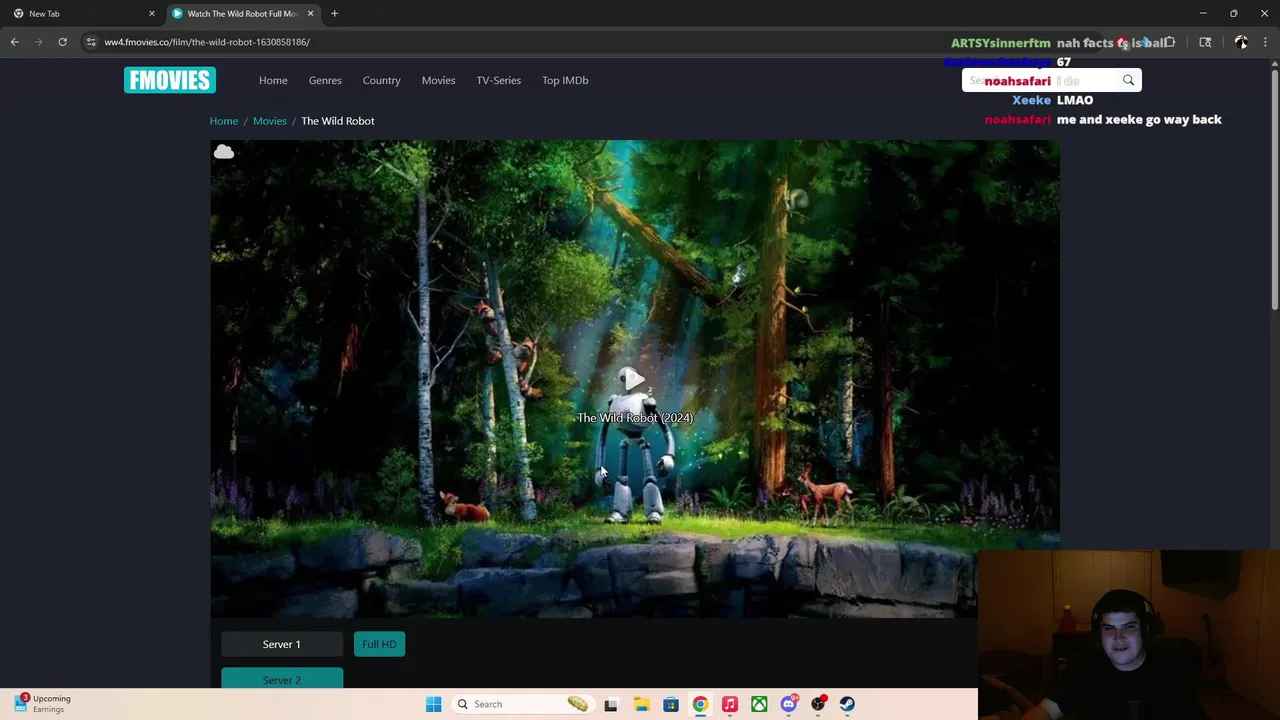Close the New Tab tab
Image resolution: width=1280 pixels, height=720 pixels.
(152, 14)
